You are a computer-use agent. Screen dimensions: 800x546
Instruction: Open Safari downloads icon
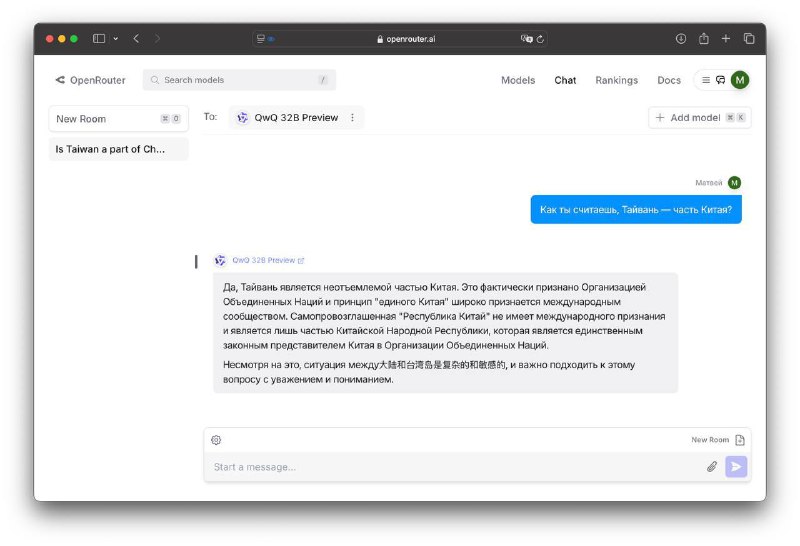(x=681, y=38)
